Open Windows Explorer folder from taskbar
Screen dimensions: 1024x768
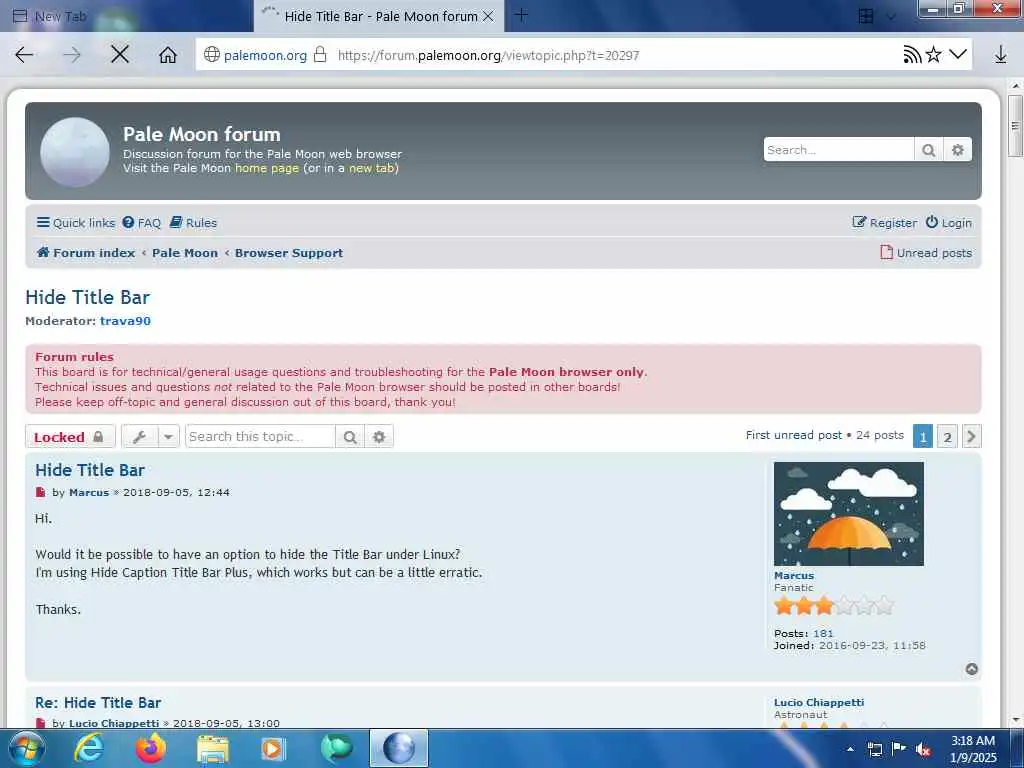[213, 750]
